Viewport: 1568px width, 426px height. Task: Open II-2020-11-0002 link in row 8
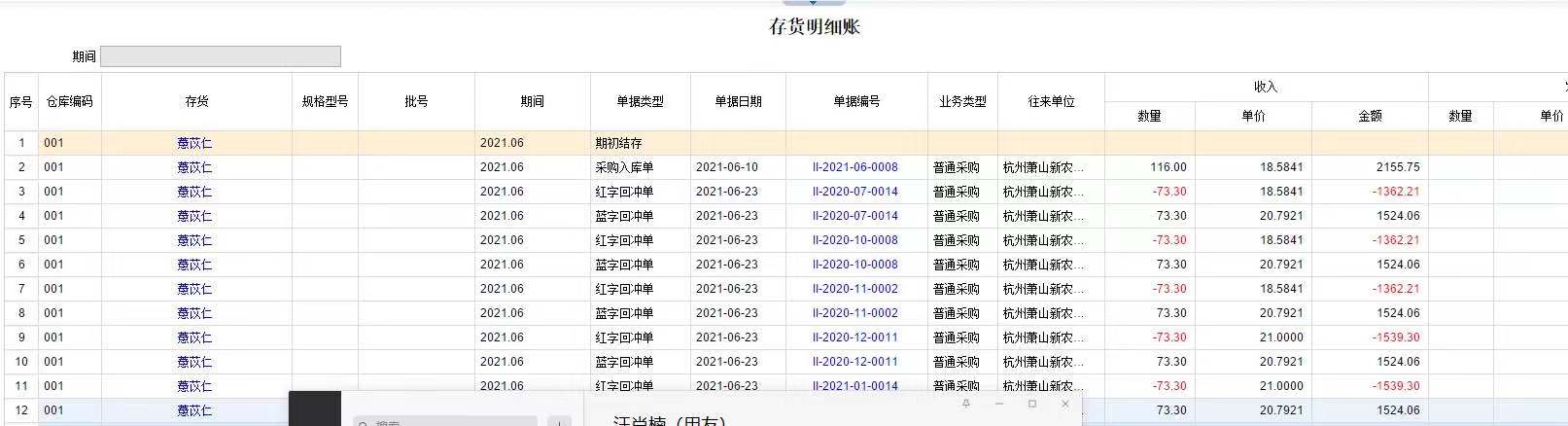point(855,313)
